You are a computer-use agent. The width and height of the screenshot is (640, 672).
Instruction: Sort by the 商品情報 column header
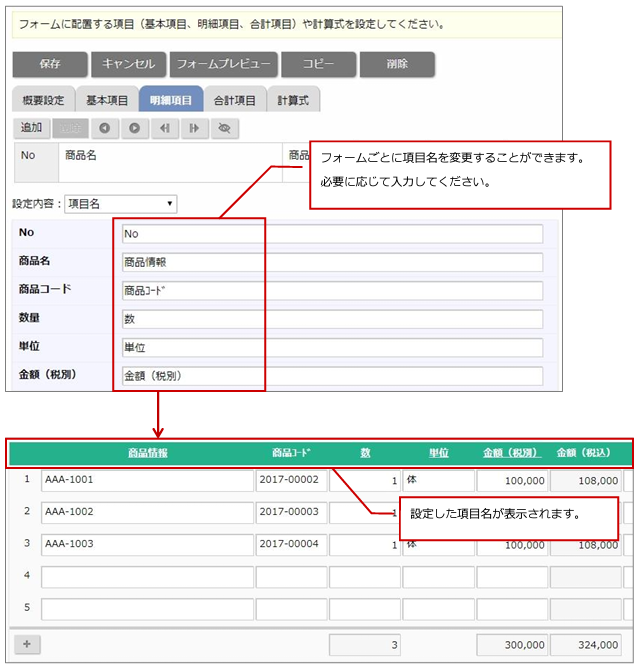point(147,453)
